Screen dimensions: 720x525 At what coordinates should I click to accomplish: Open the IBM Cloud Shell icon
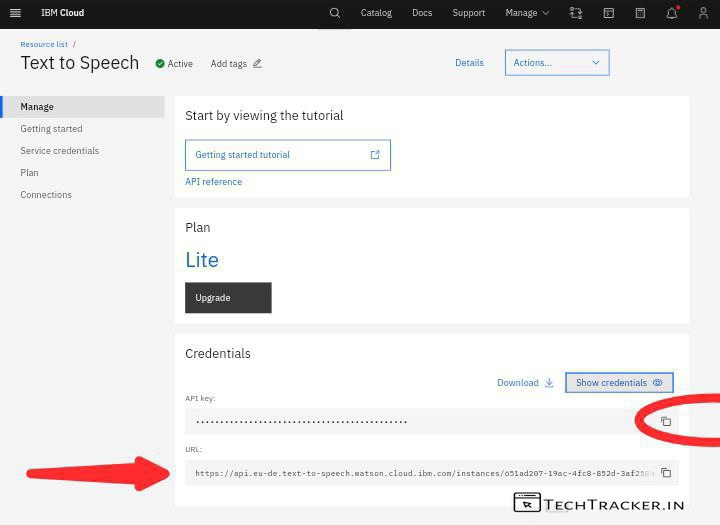(x=608, y=13)
